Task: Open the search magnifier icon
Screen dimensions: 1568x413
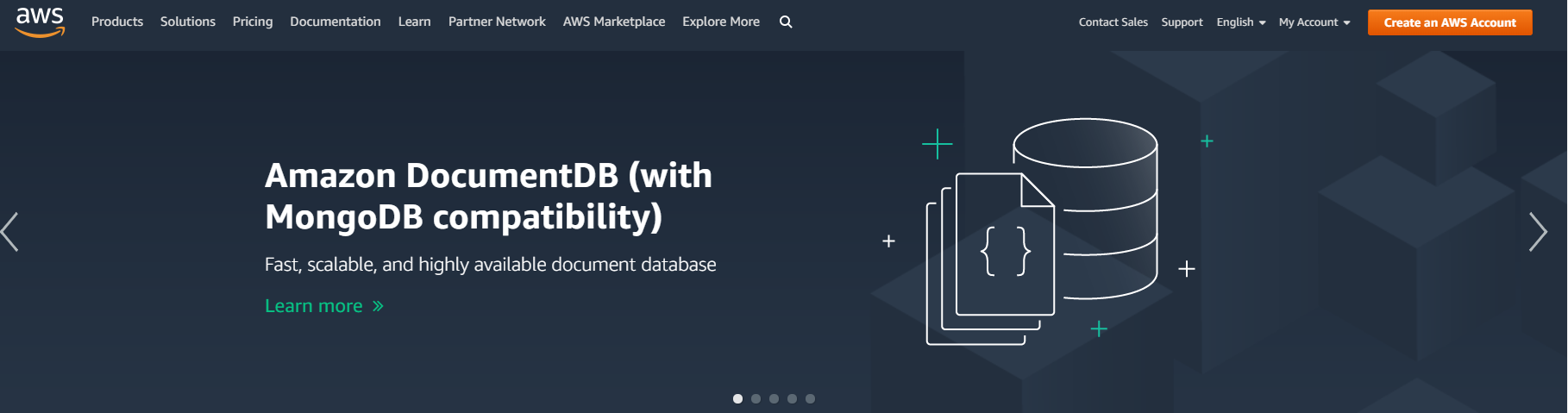Action: 786,22
